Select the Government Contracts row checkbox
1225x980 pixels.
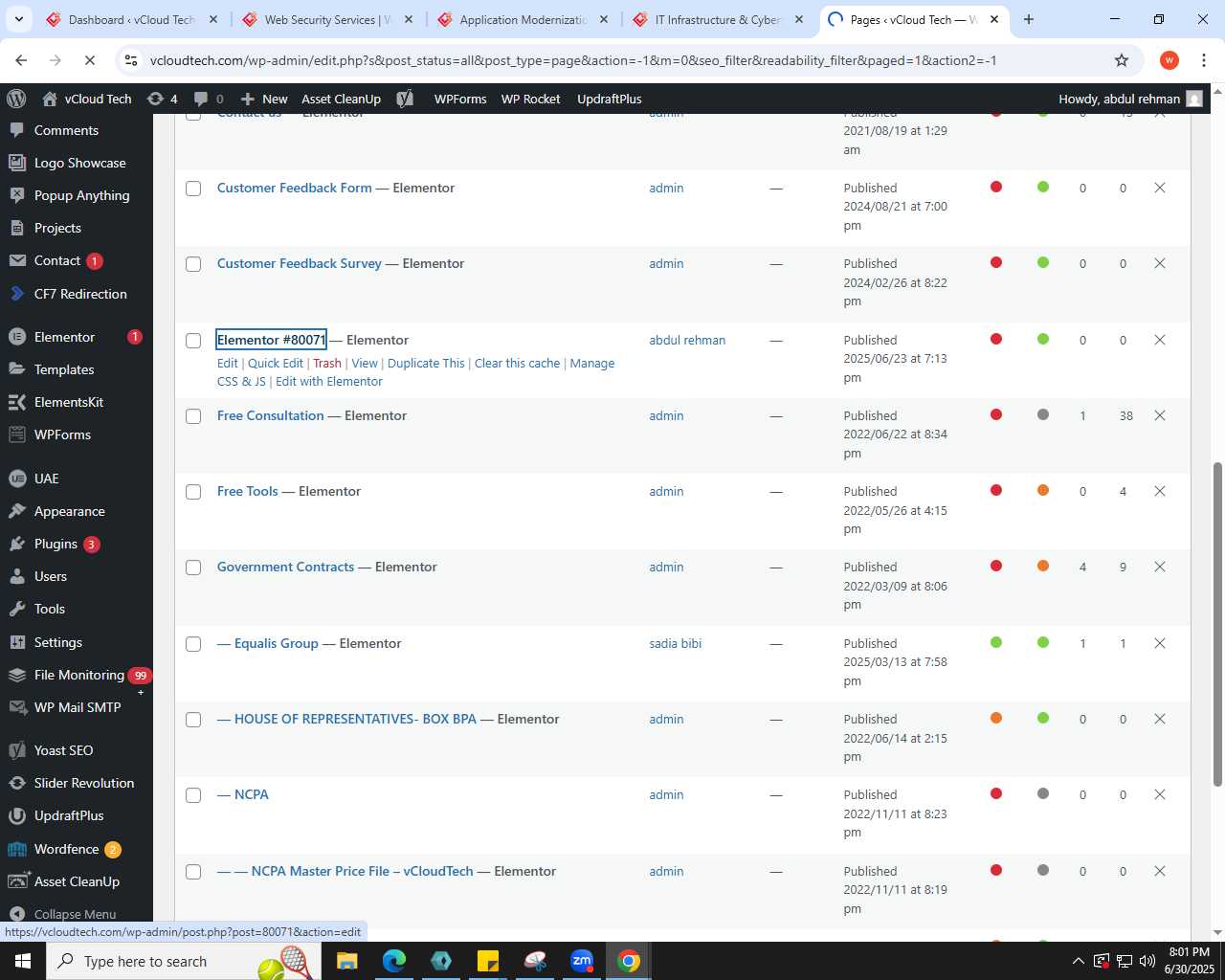193,568
